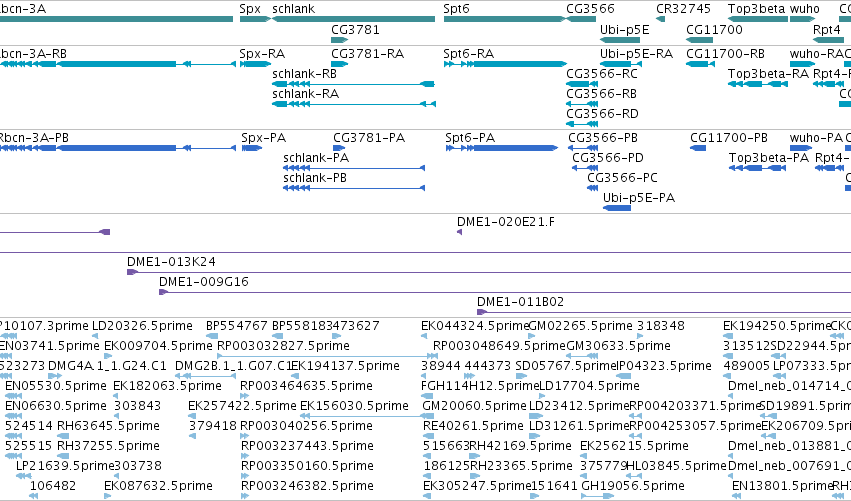The image size is (851, 501).
Task: Select transcript Ubi-p5E-RA label
Action: pos(637,54)
